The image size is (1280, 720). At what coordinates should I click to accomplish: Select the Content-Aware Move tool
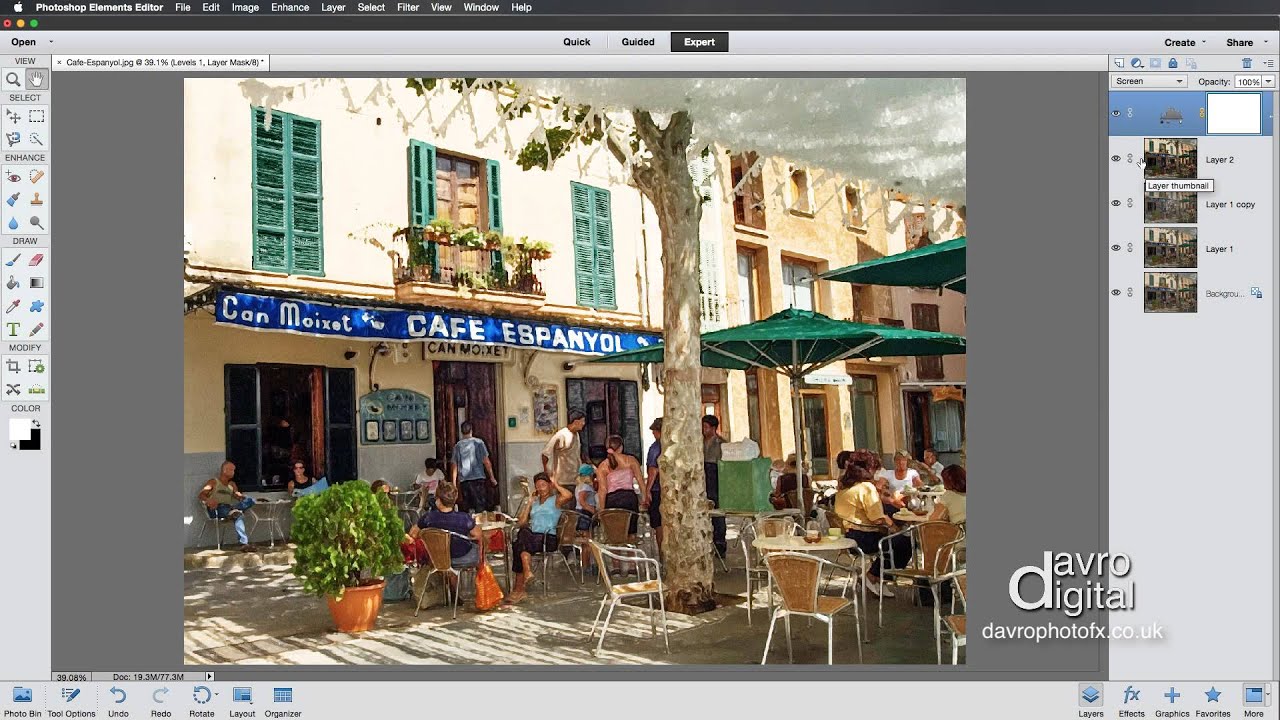pos(14,390)
